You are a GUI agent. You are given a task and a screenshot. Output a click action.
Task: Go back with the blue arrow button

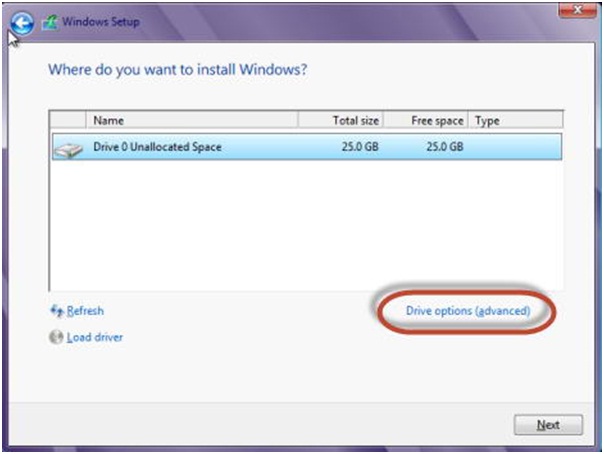point(22,23)
